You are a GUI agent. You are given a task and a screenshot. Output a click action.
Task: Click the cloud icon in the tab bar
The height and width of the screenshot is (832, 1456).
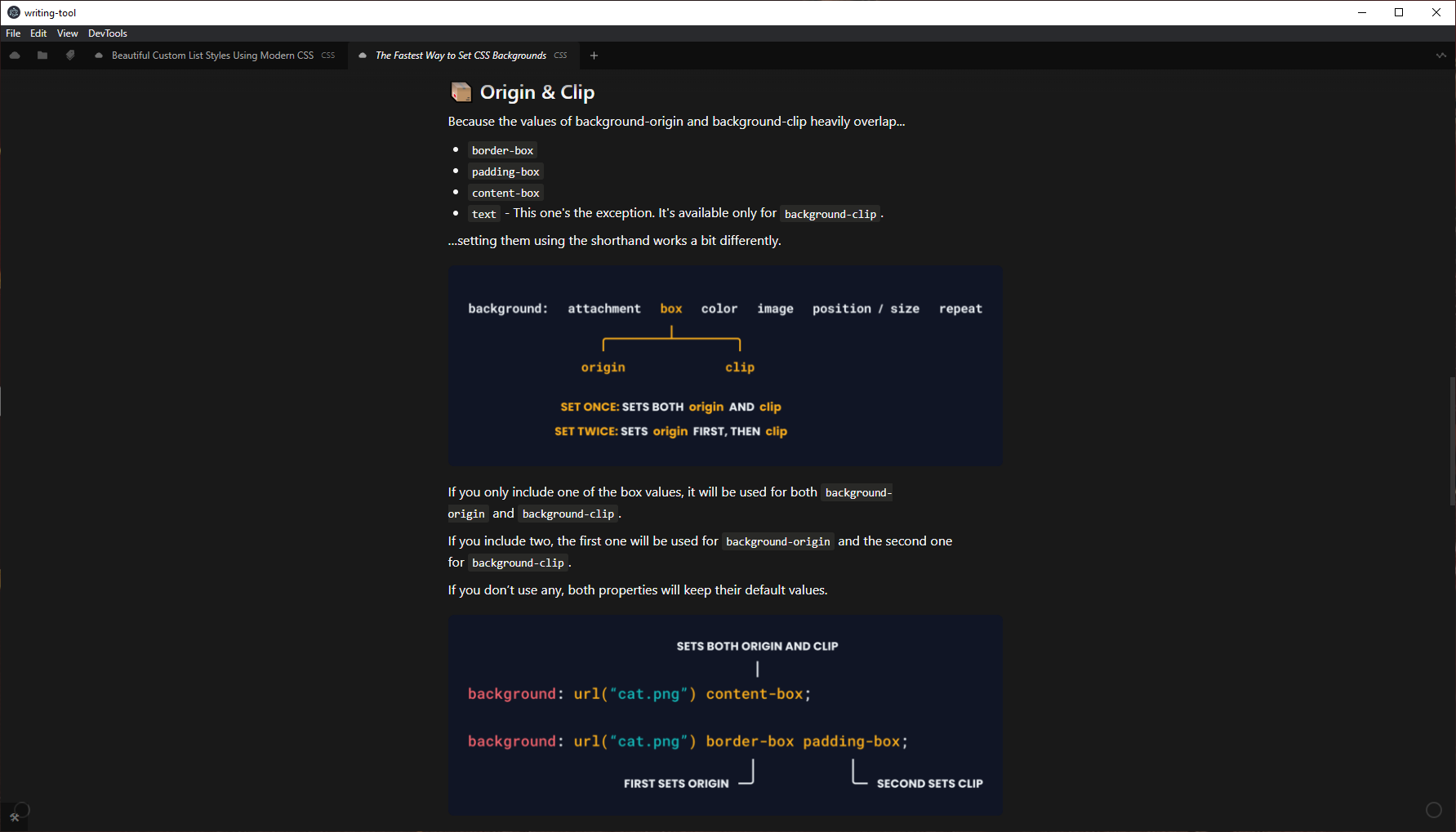(x=15, y=56)
